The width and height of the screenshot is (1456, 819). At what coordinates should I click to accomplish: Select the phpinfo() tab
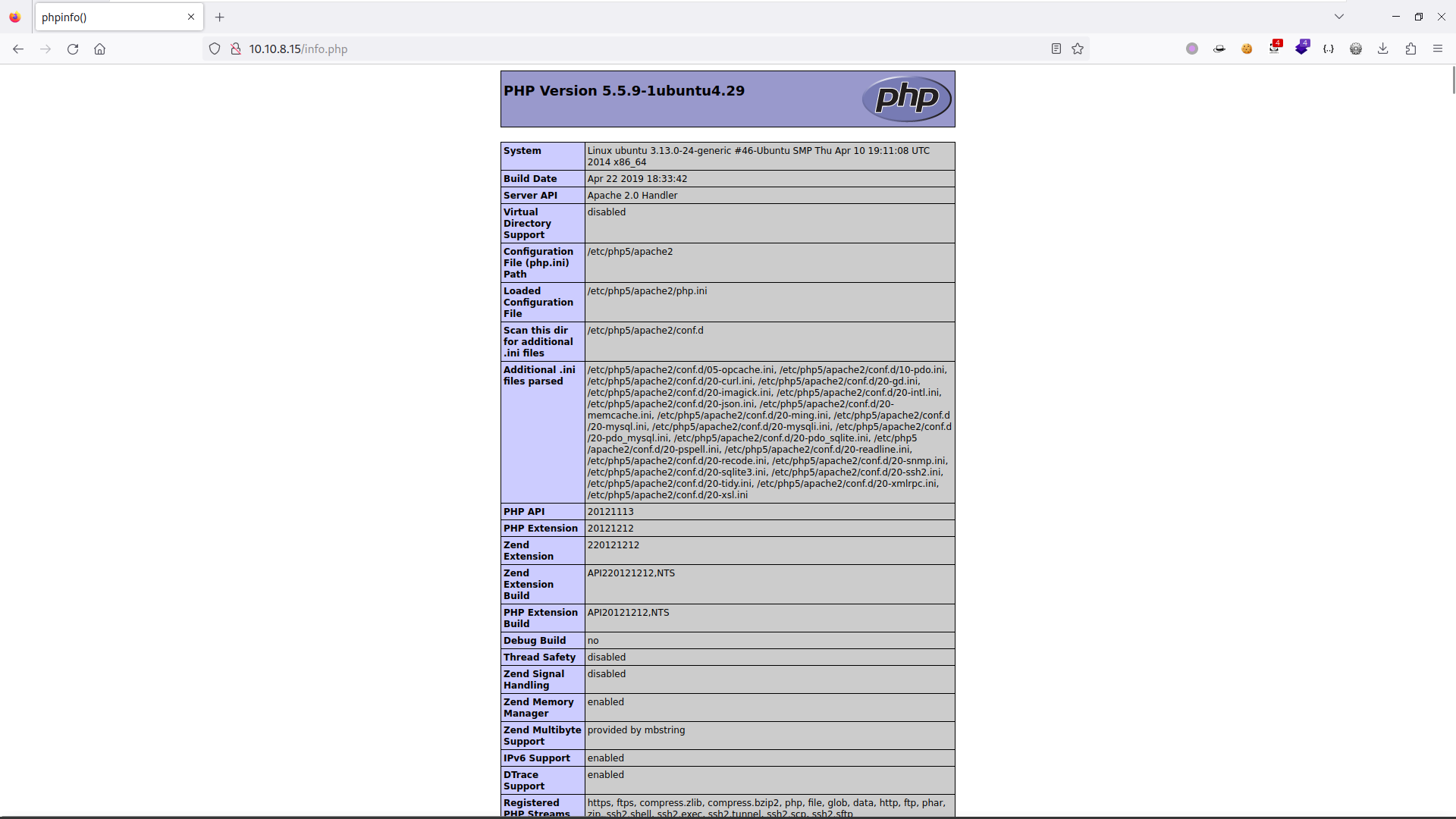119,17
